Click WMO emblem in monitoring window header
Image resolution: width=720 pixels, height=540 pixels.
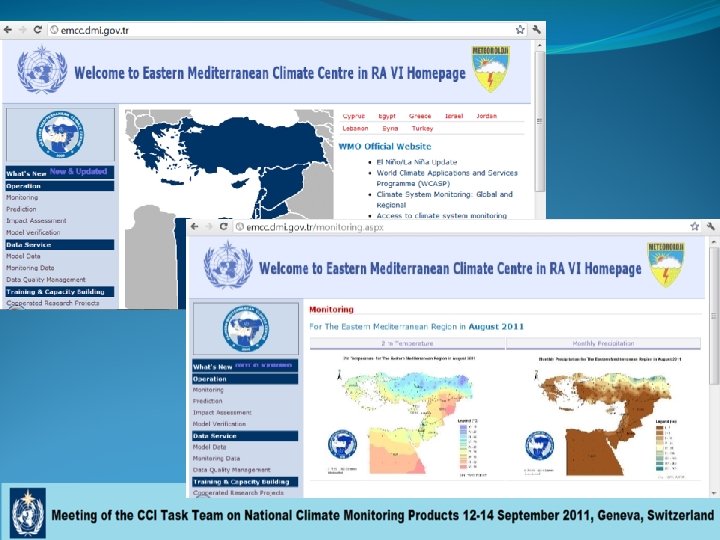pos(228,265)
